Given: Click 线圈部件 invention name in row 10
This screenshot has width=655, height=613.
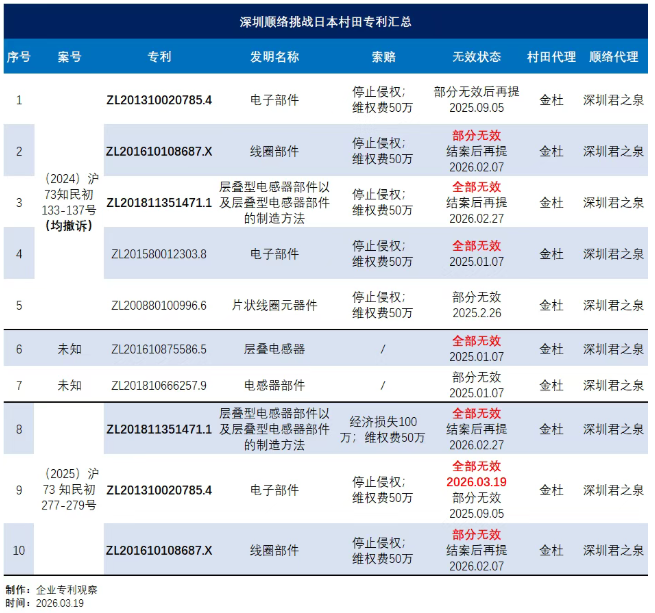Looking at the screenshot, I should pos(274,550).
